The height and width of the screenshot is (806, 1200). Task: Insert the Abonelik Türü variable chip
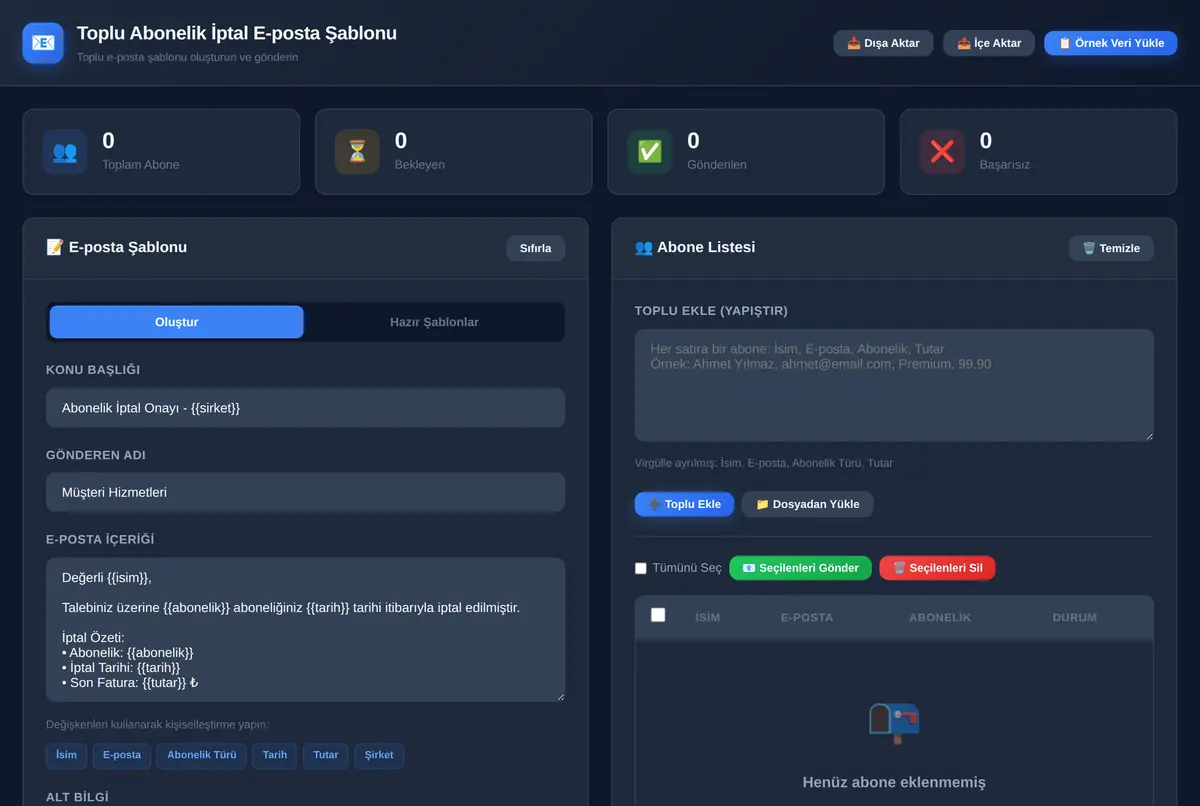(x=202, y=755)
